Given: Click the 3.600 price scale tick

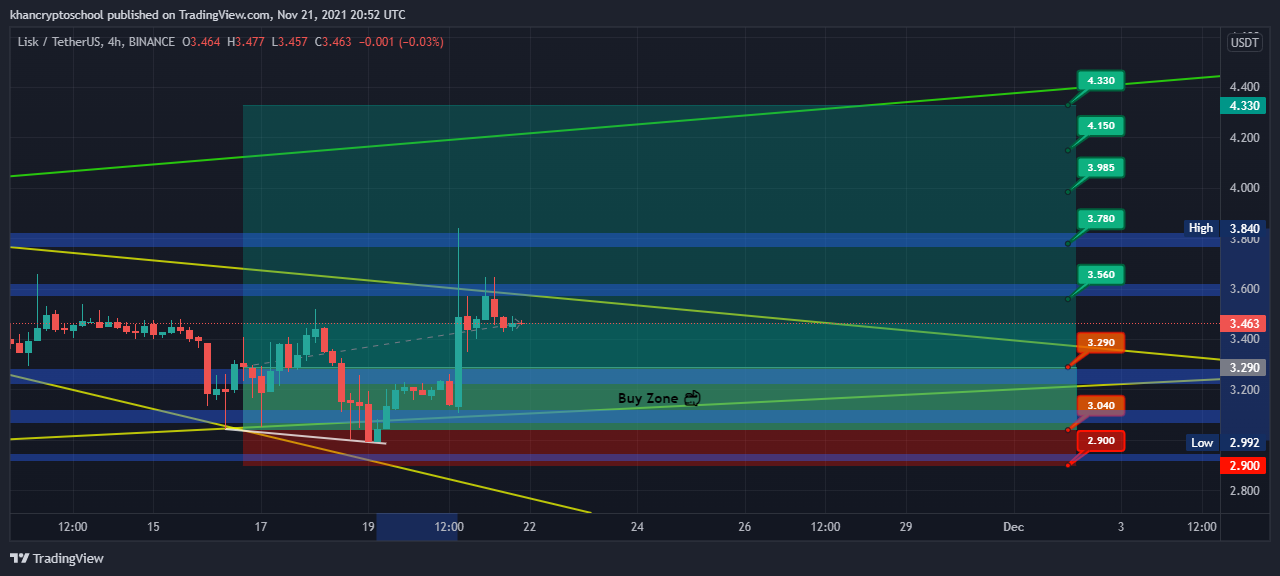Looking at the screenshot, I should point(1244,289).
